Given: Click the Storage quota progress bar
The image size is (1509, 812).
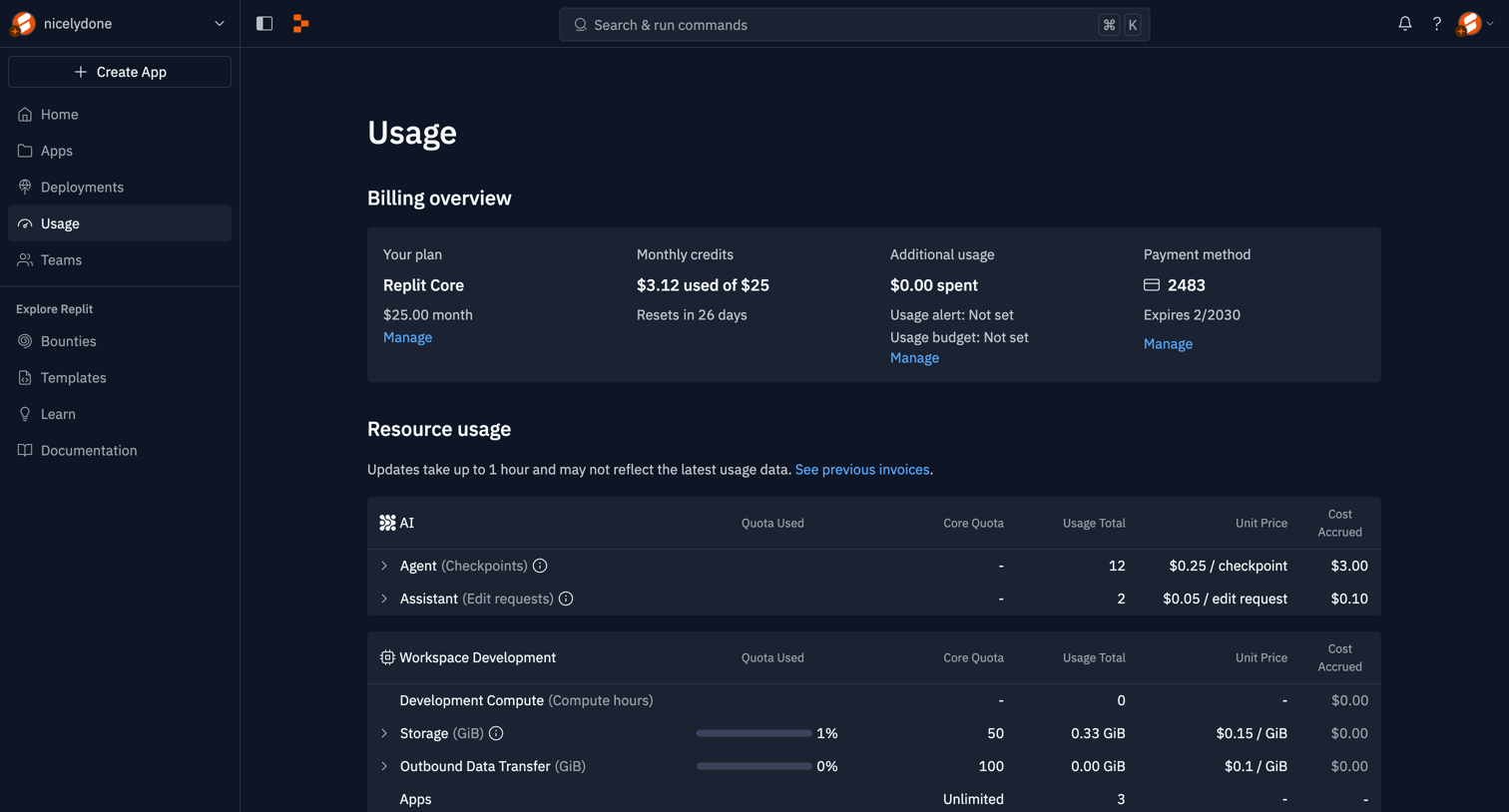Looking at the screenshot, I should pos(754,733).
